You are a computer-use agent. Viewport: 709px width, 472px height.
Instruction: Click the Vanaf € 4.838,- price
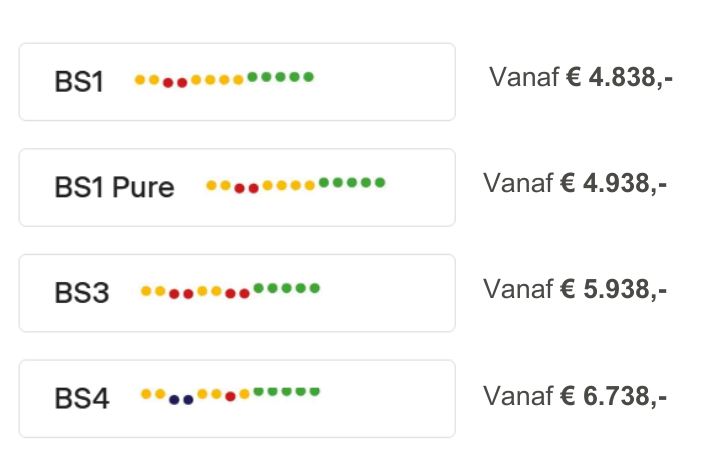580,78
